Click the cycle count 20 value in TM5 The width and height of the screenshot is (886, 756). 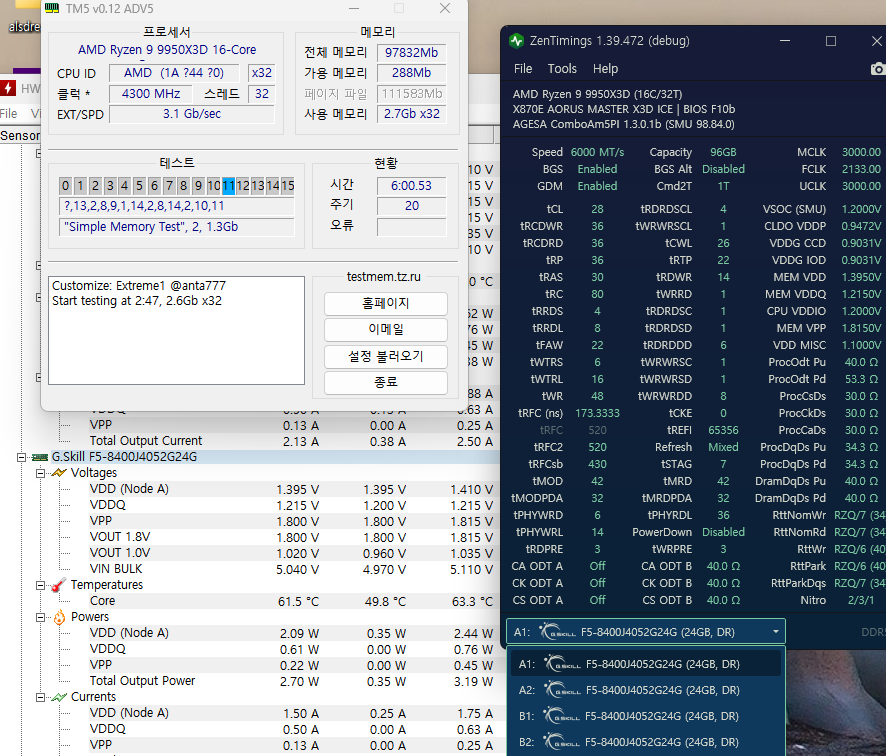(x=411, y=206)
